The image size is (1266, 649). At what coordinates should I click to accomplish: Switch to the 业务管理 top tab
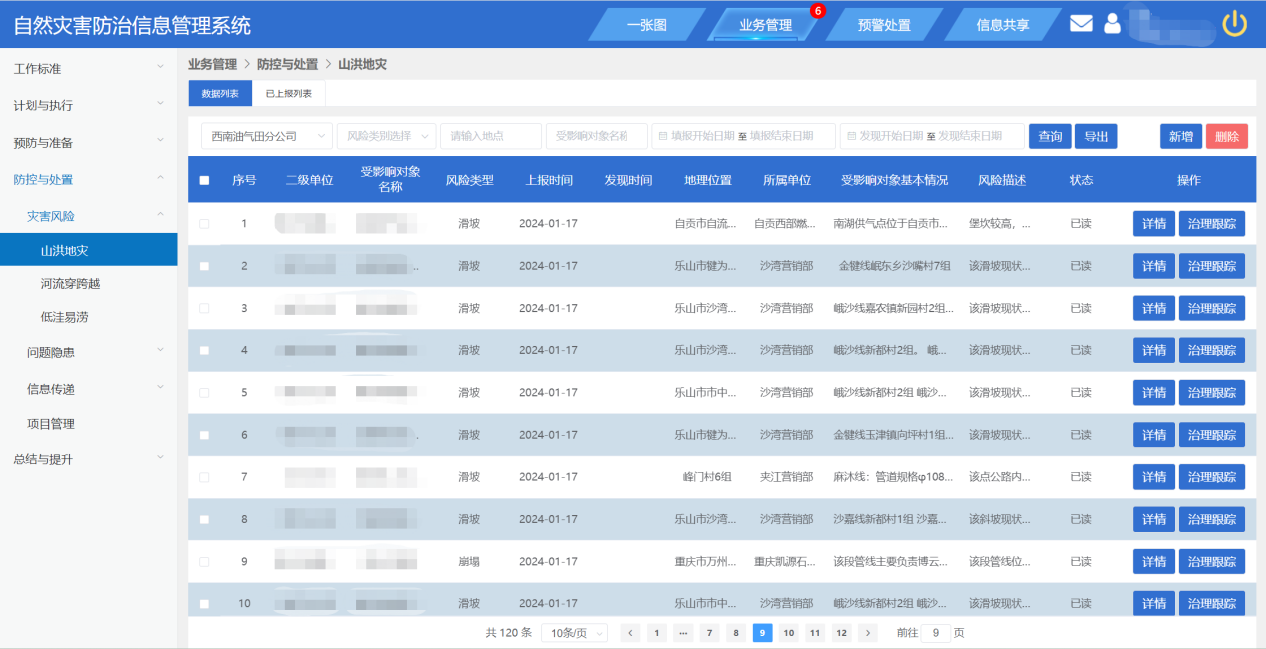(765, 25)
